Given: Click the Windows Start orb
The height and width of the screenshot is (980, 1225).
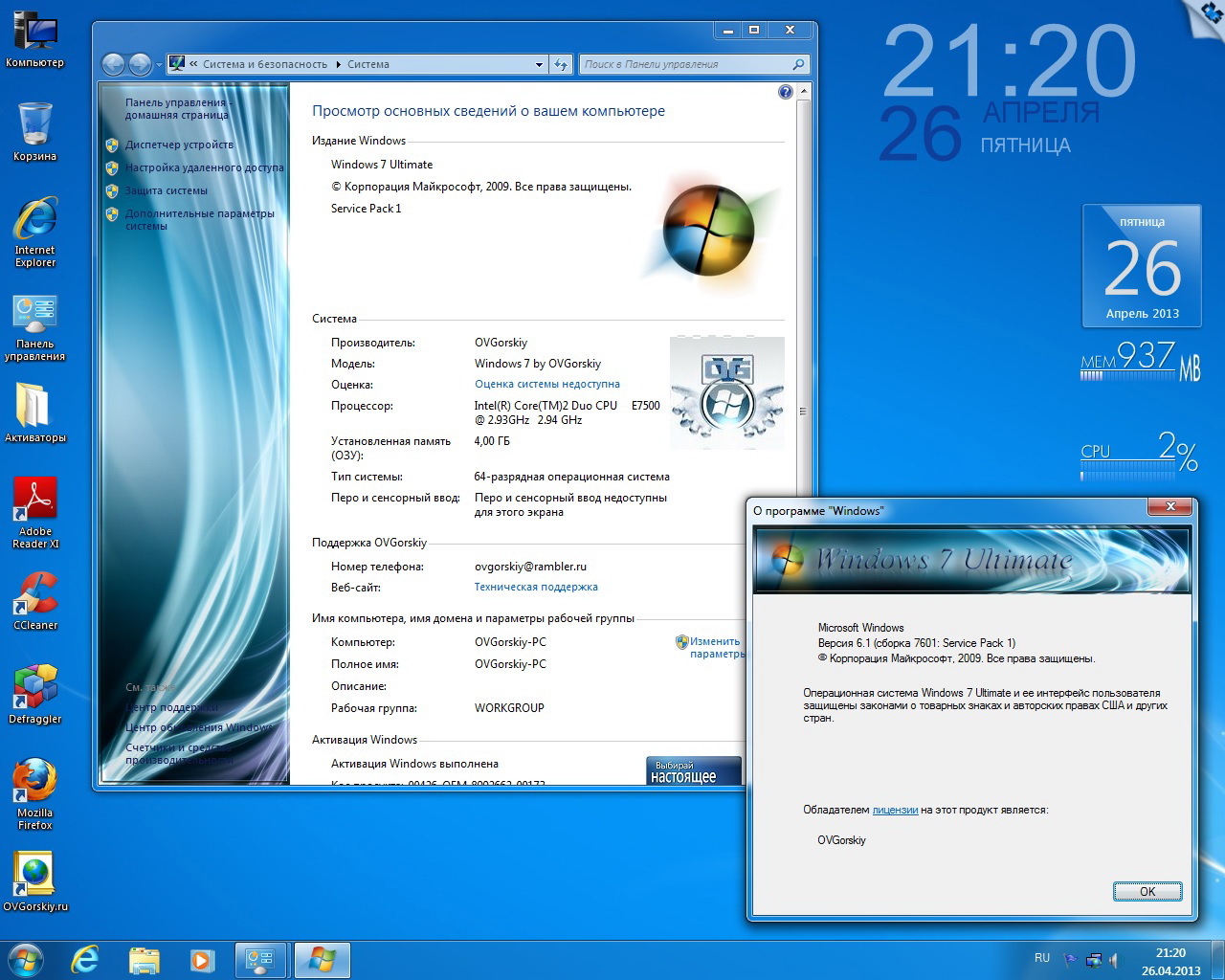Looking at the screenshot, I should [x=26, y=960].
